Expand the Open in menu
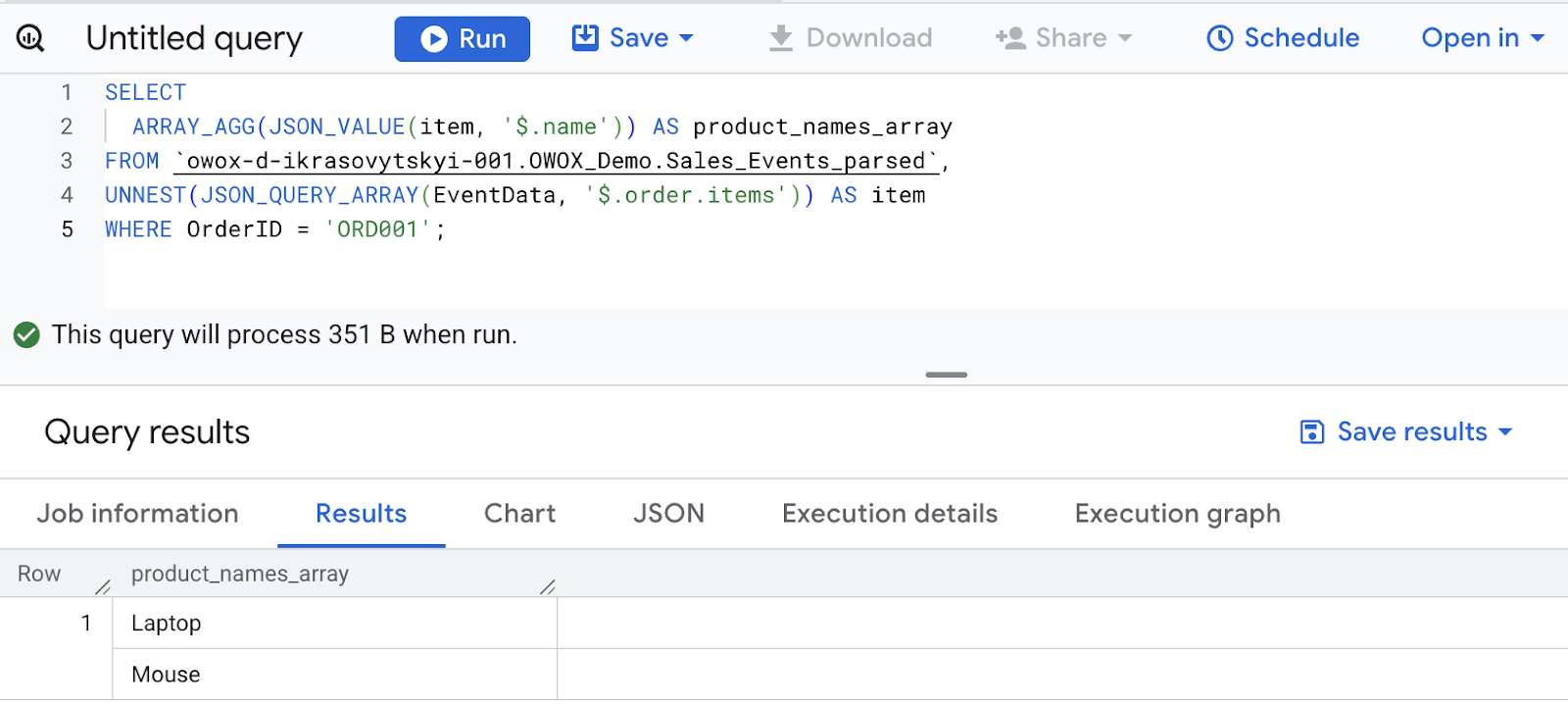This screenshot has width=1568, height=704. click(1483, 38)
